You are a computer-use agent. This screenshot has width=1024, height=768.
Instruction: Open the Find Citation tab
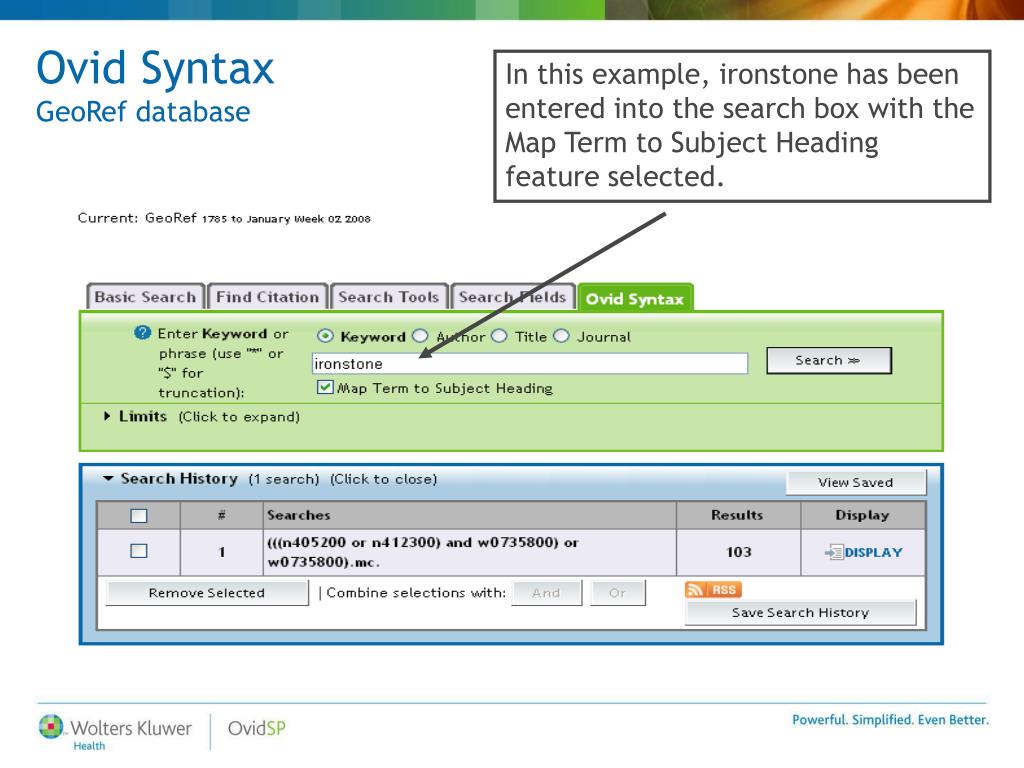coord(268,297)
